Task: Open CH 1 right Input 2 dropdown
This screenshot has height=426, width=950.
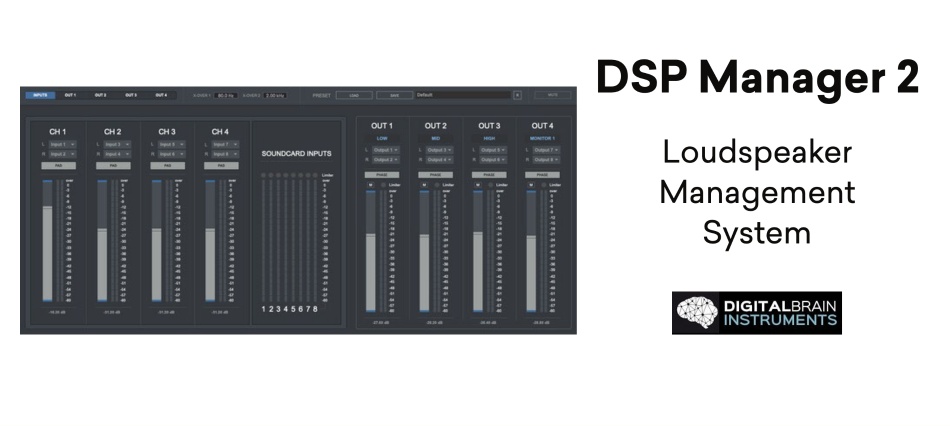Action: coord(62,154)
